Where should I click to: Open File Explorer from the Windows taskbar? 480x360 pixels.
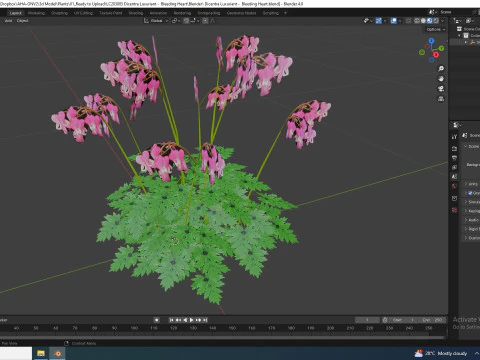(x=41, y=353)
